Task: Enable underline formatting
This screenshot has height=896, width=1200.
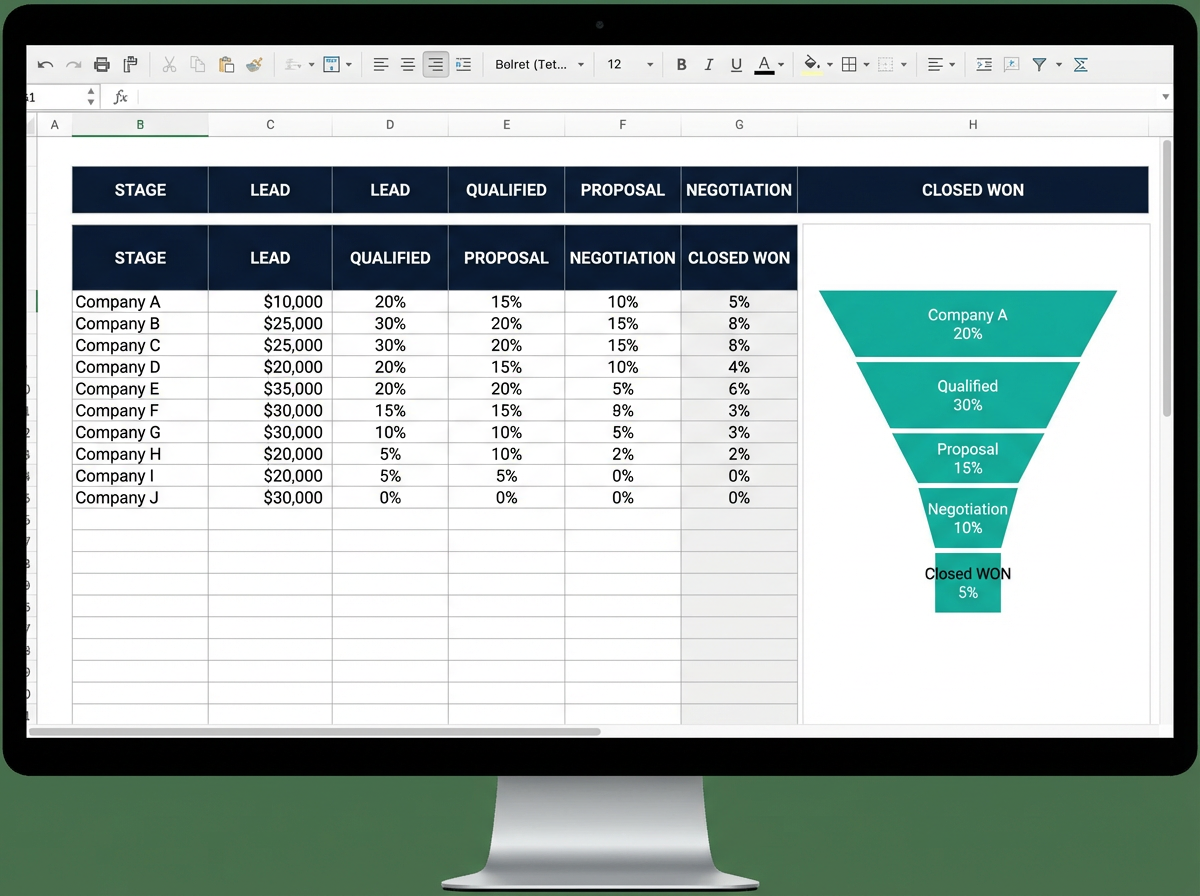Action: coord(736,64)
